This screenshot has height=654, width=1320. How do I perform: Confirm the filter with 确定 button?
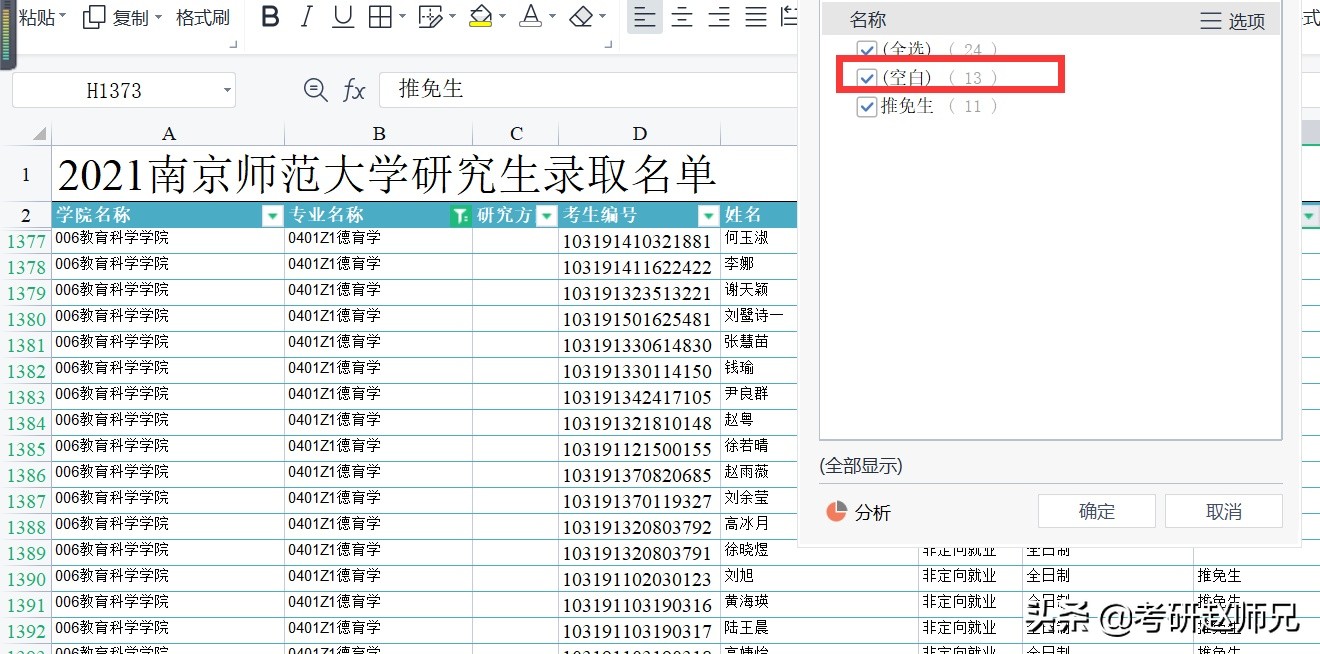1096,510
